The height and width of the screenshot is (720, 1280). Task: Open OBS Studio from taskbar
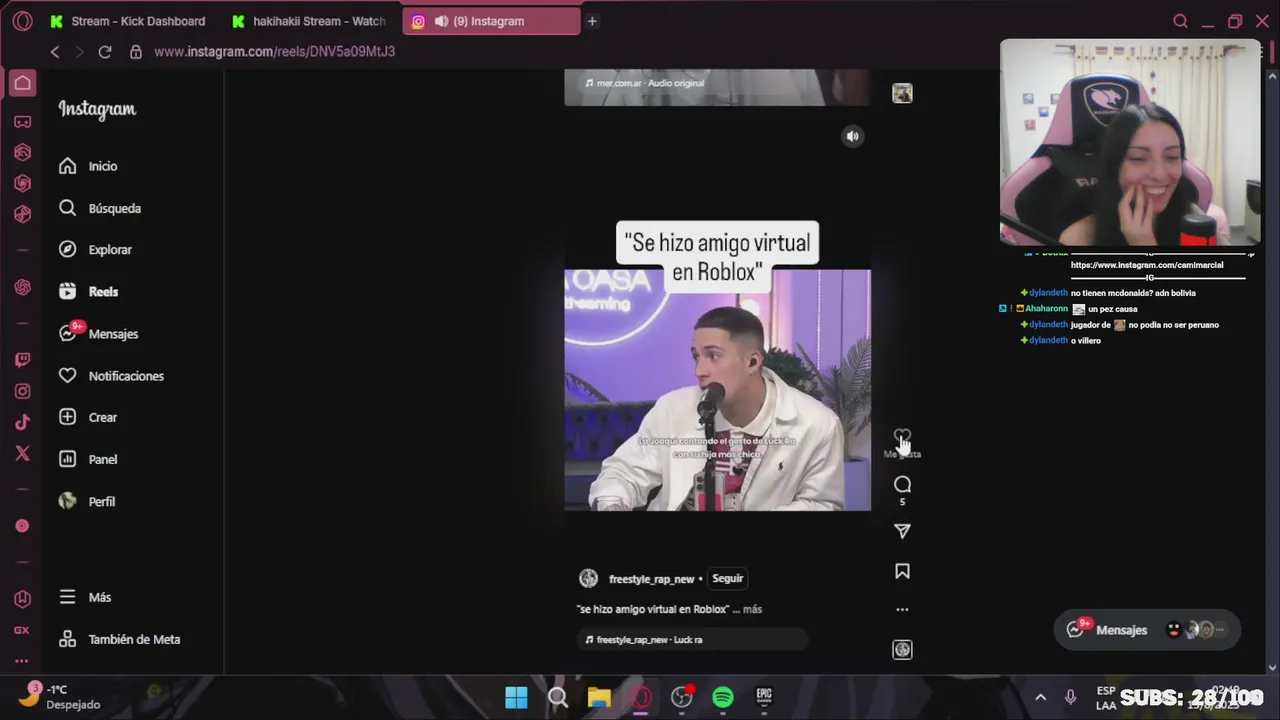[x=682, y=698]
